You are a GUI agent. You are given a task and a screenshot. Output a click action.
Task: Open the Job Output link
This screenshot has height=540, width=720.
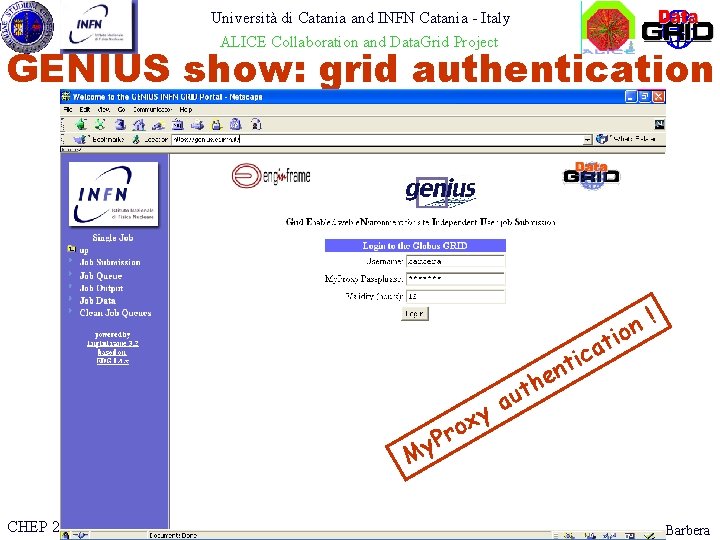[x=101, y=288]
